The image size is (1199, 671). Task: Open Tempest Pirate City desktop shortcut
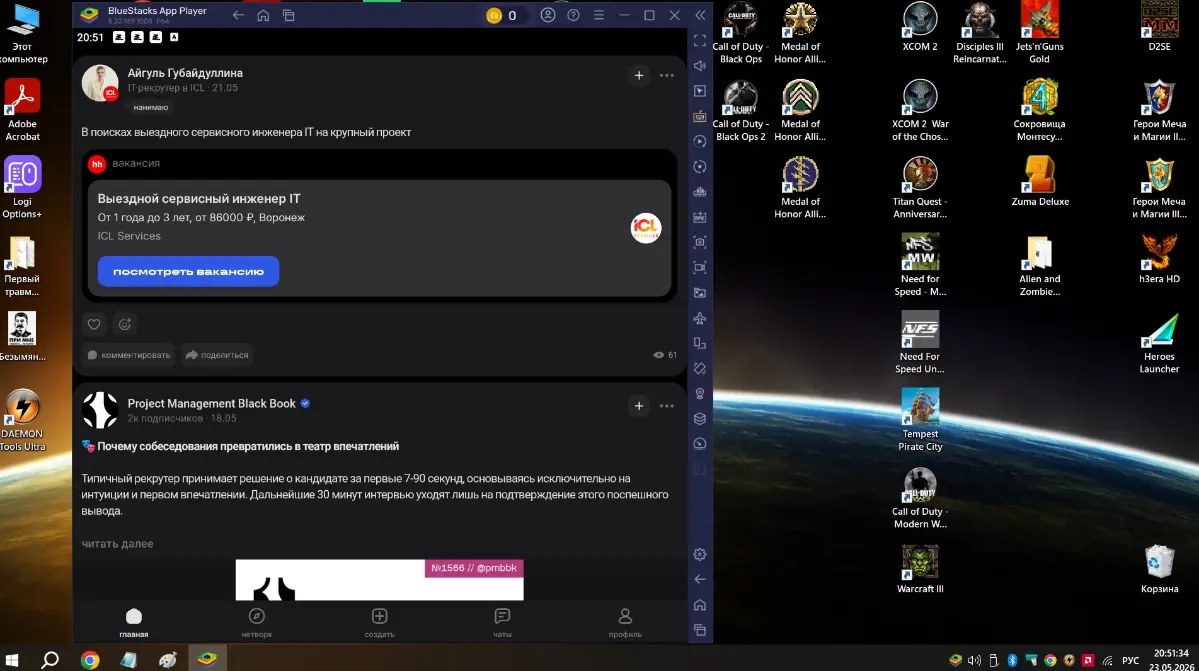(920, 420)
